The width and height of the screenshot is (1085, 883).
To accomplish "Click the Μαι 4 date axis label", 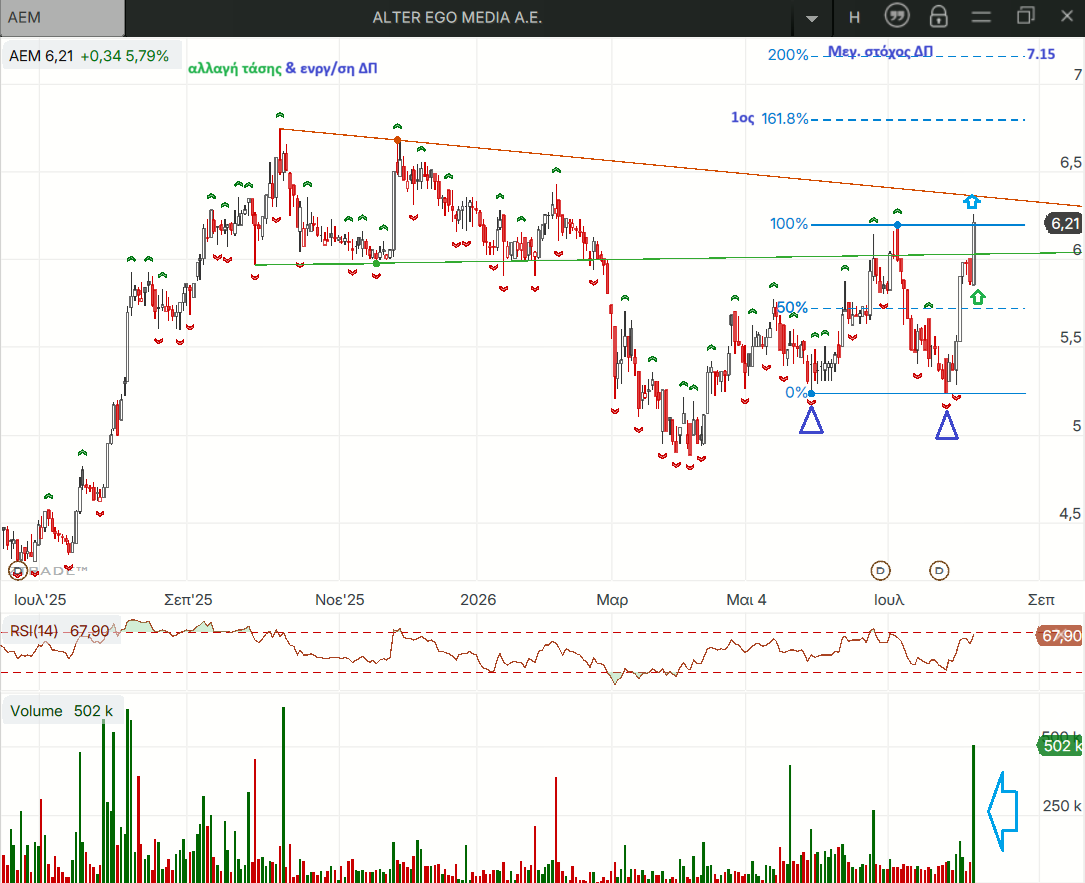I will click(746, 599).
